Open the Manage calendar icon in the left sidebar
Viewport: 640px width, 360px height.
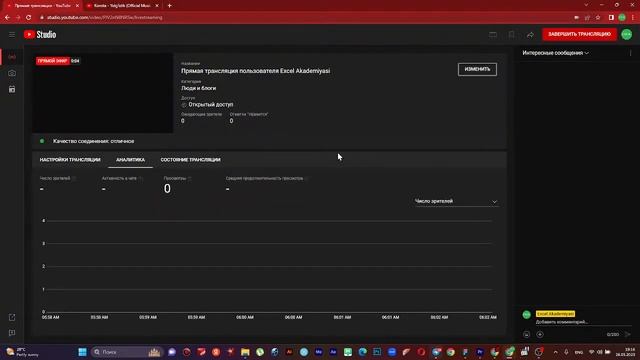point(12,89)
